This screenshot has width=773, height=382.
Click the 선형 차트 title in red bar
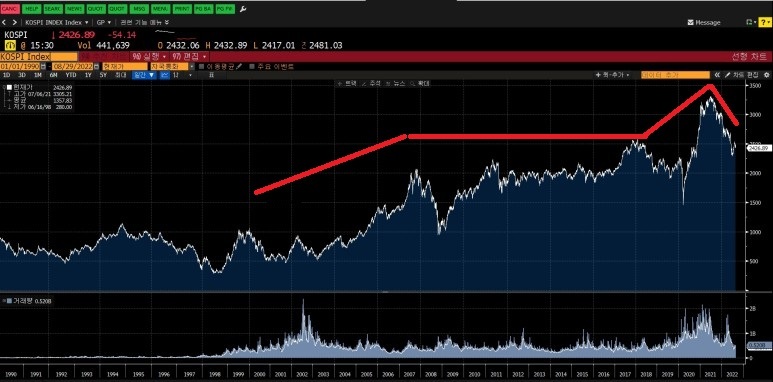point(749,57)
